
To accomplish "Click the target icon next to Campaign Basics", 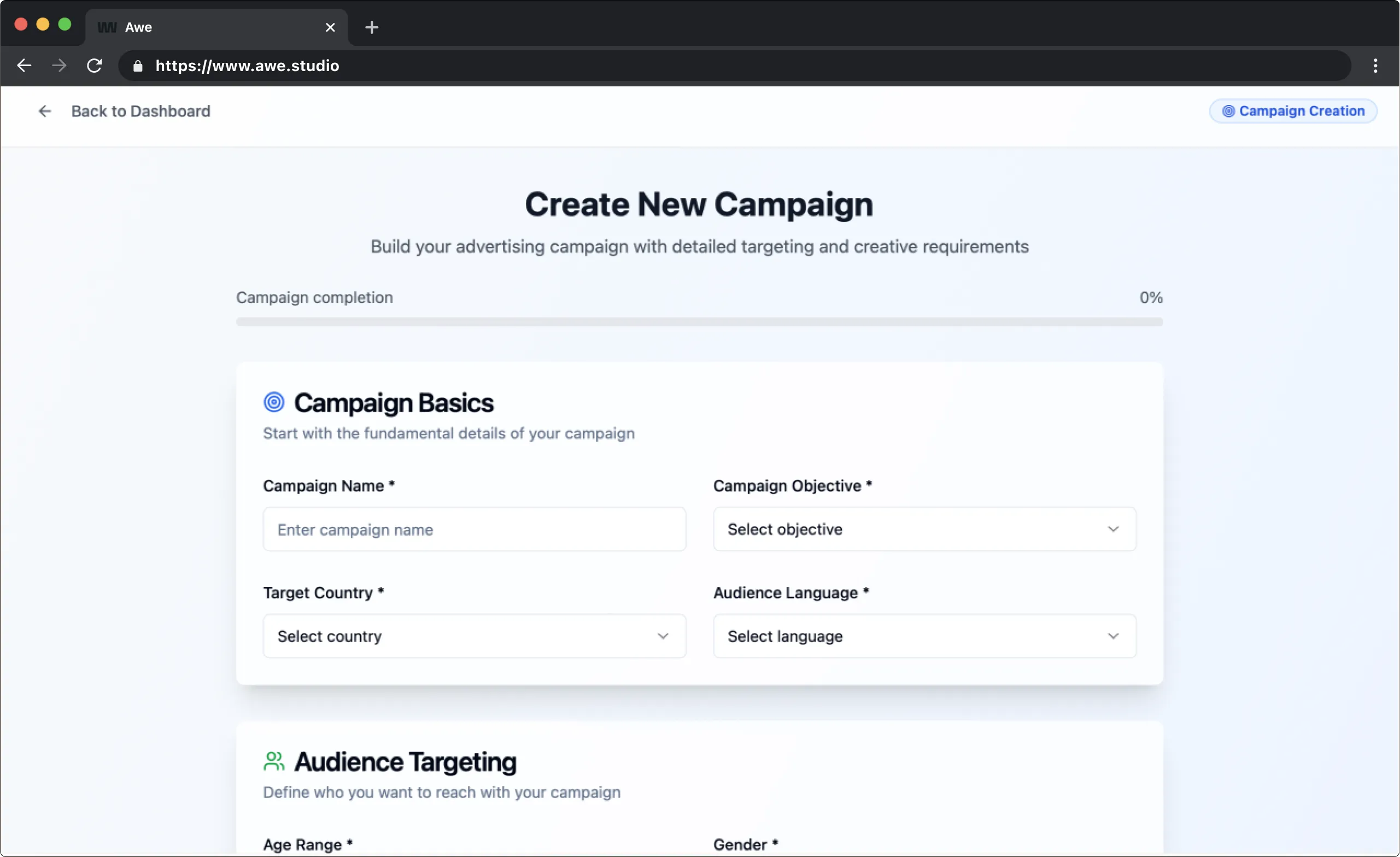I will pyautogui.click(x=274, y=402).
